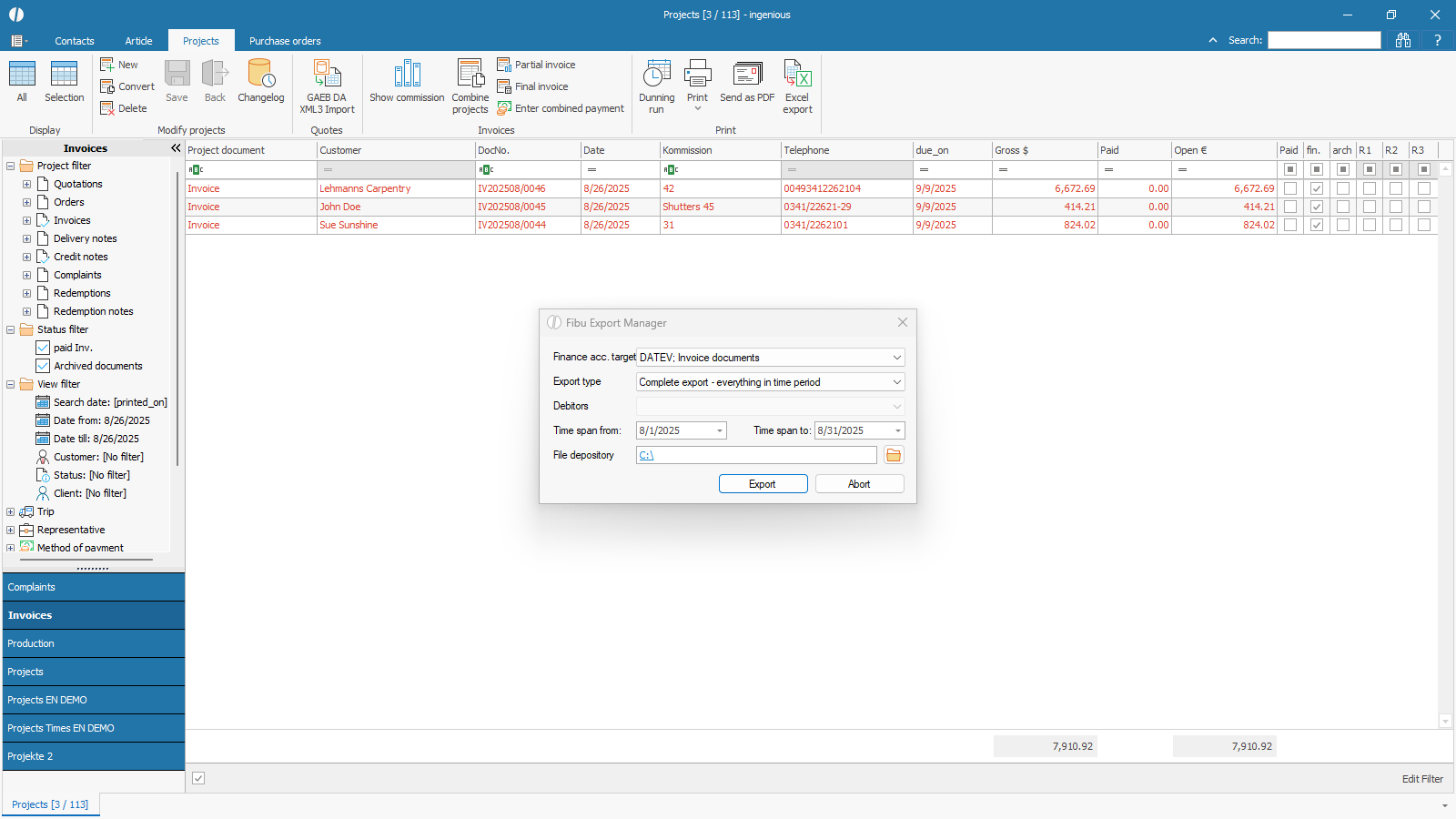Open the Excel export tool
The height and width of the screenshot is (819, 1456).
(797, 76)
